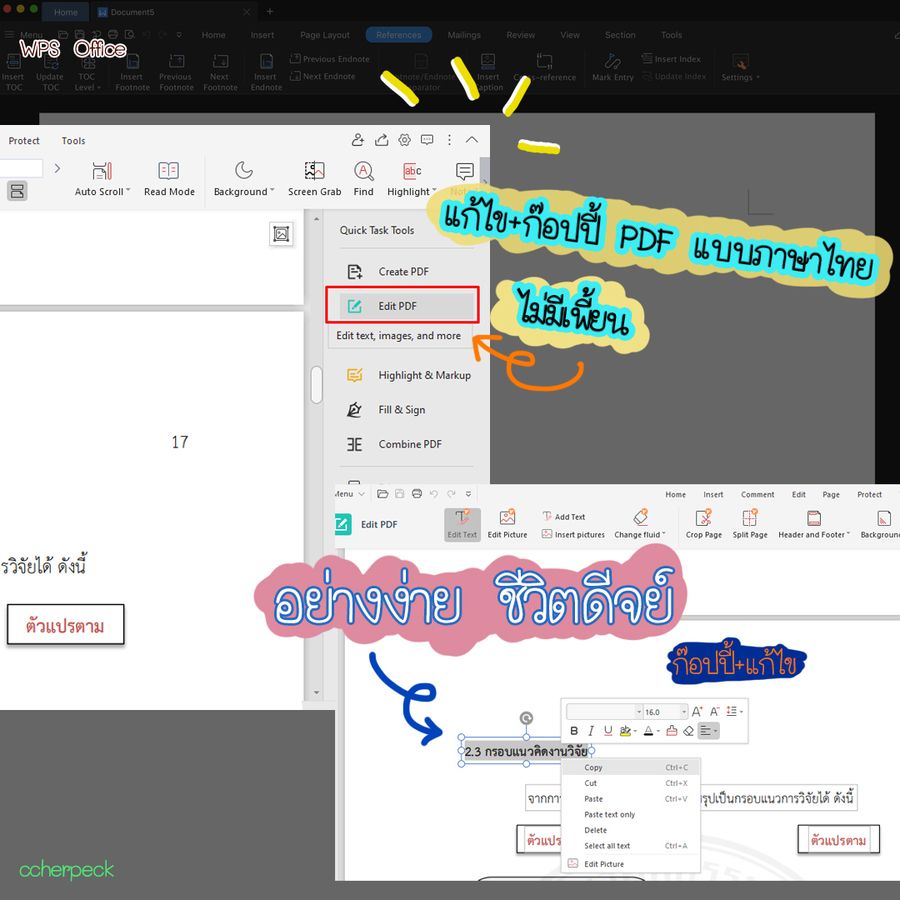900x900 pixels.
Task: Select the Edit Picture tool
Action: (507, 524)
